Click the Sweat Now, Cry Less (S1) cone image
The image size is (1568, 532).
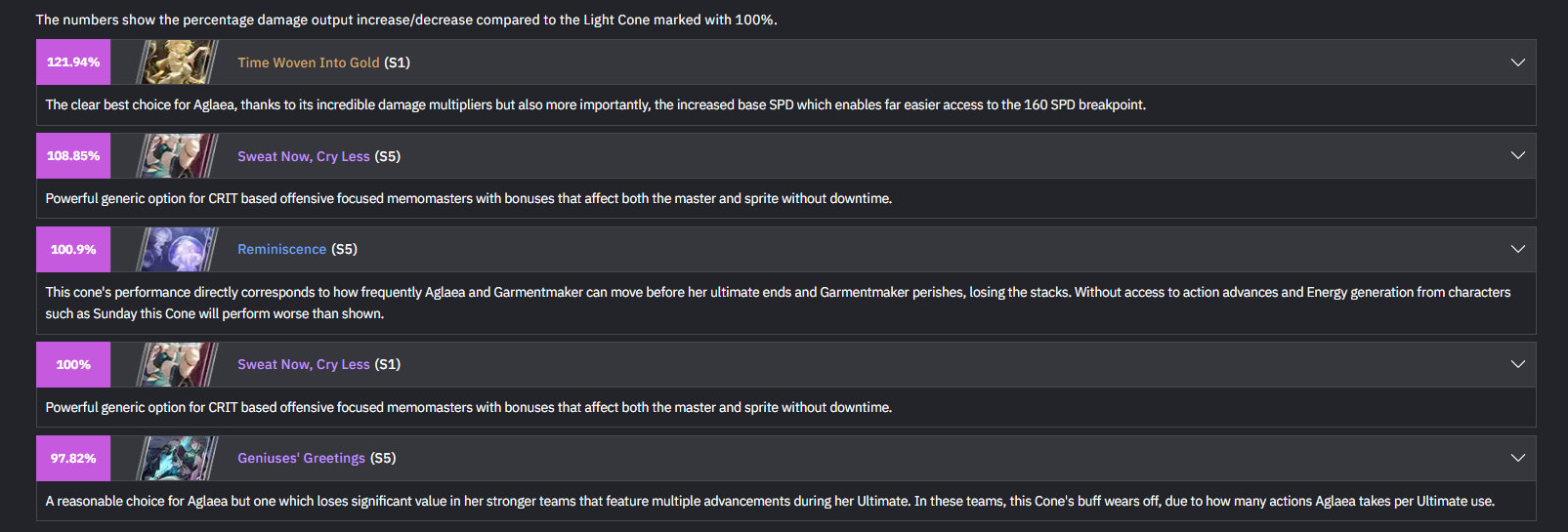click(176, 365)
